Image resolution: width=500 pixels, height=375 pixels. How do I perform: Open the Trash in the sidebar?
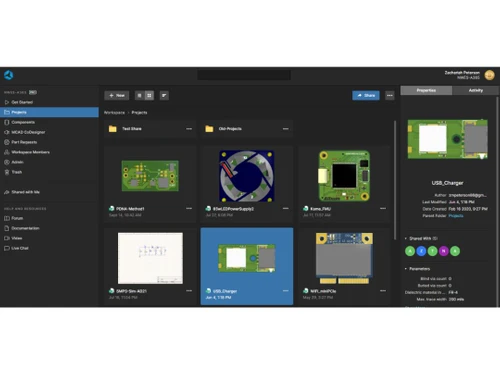click(17, 172)
